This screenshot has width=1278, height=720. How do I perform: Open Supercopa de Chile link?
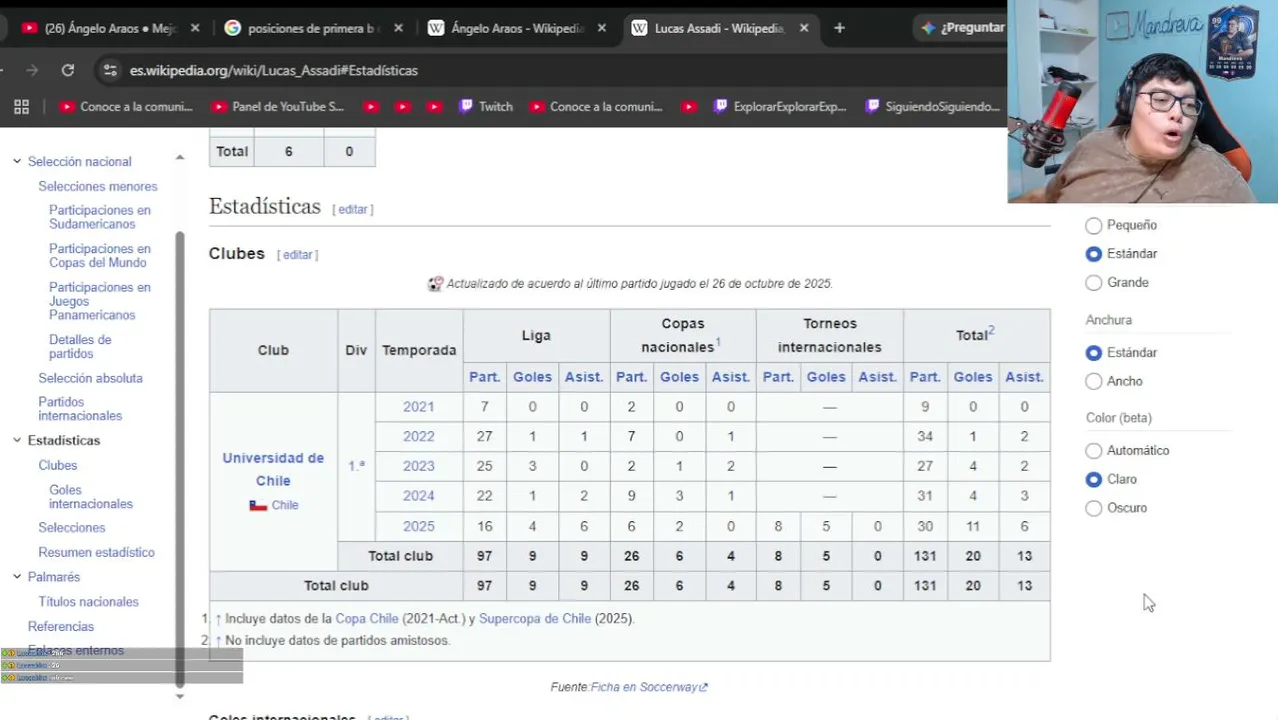[535, 619]
